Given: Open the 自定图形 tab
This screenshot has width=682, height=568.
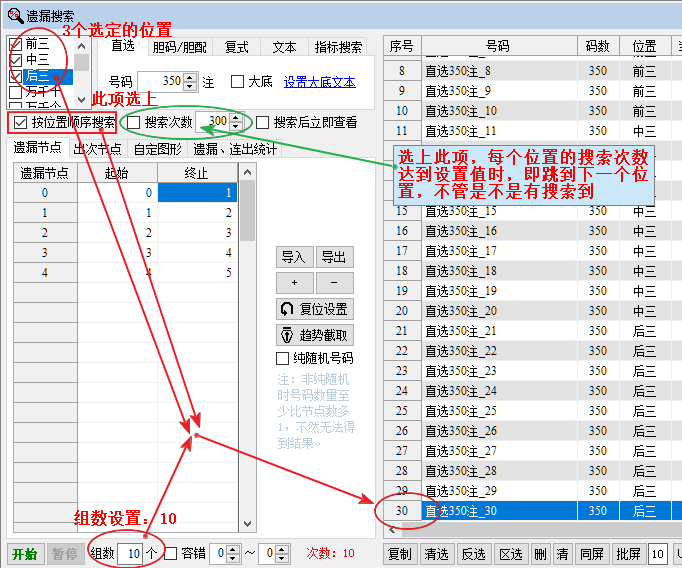Looking at the screenshot, I should [157, 149].
